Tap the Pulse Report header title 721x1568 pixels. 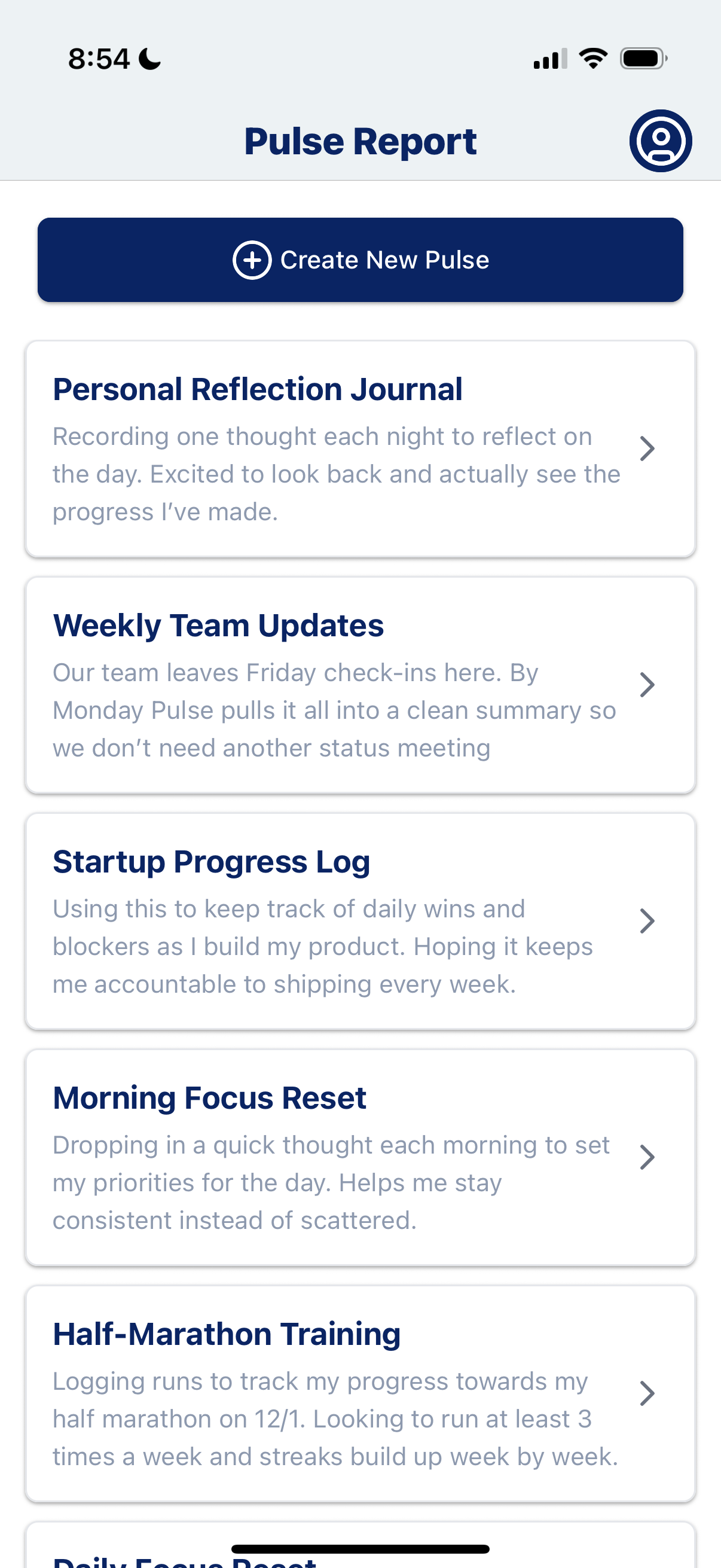[x=360, y=142]
